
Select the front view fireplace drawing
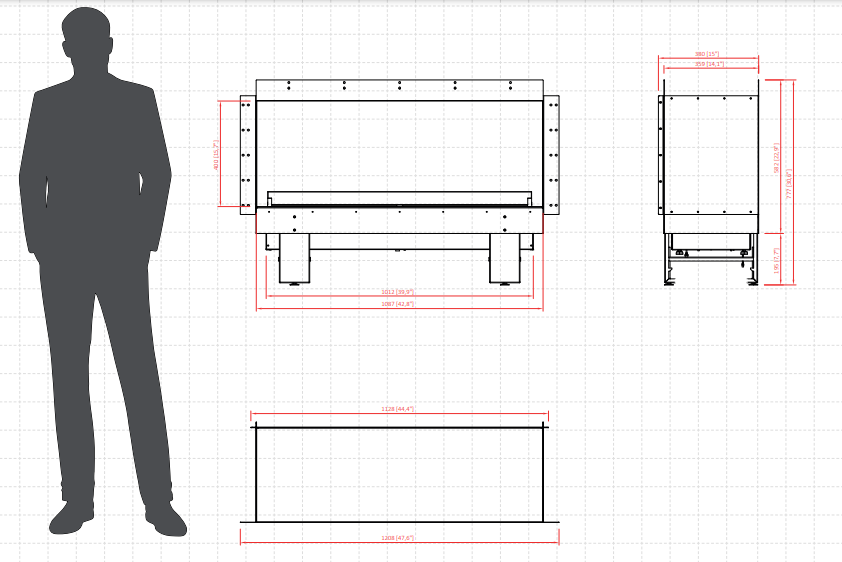(400, 181)
